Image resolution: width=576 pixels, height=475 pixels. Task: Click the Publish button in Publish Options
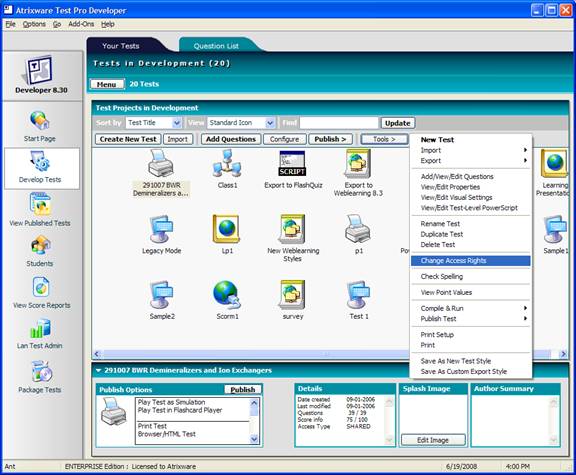(243, 389)
